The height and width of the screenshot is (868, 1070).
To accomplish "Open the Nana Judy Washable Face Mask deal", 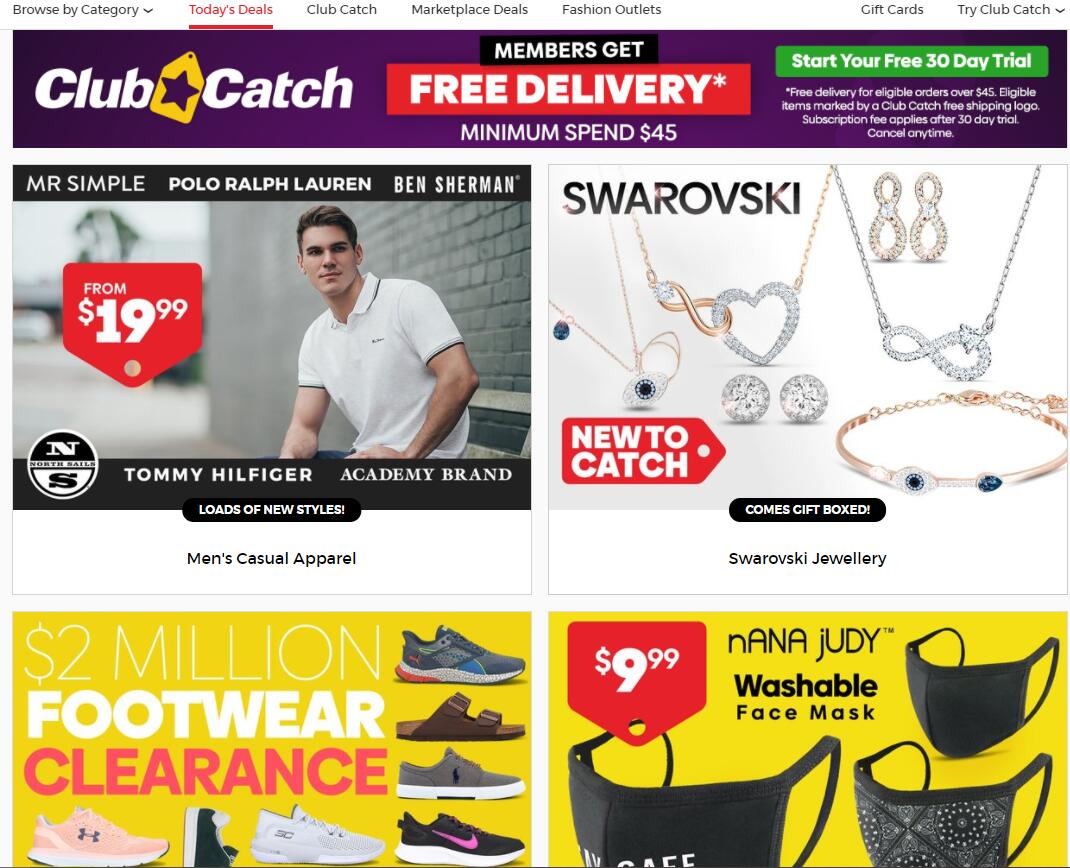I will [x=807, y=740].
